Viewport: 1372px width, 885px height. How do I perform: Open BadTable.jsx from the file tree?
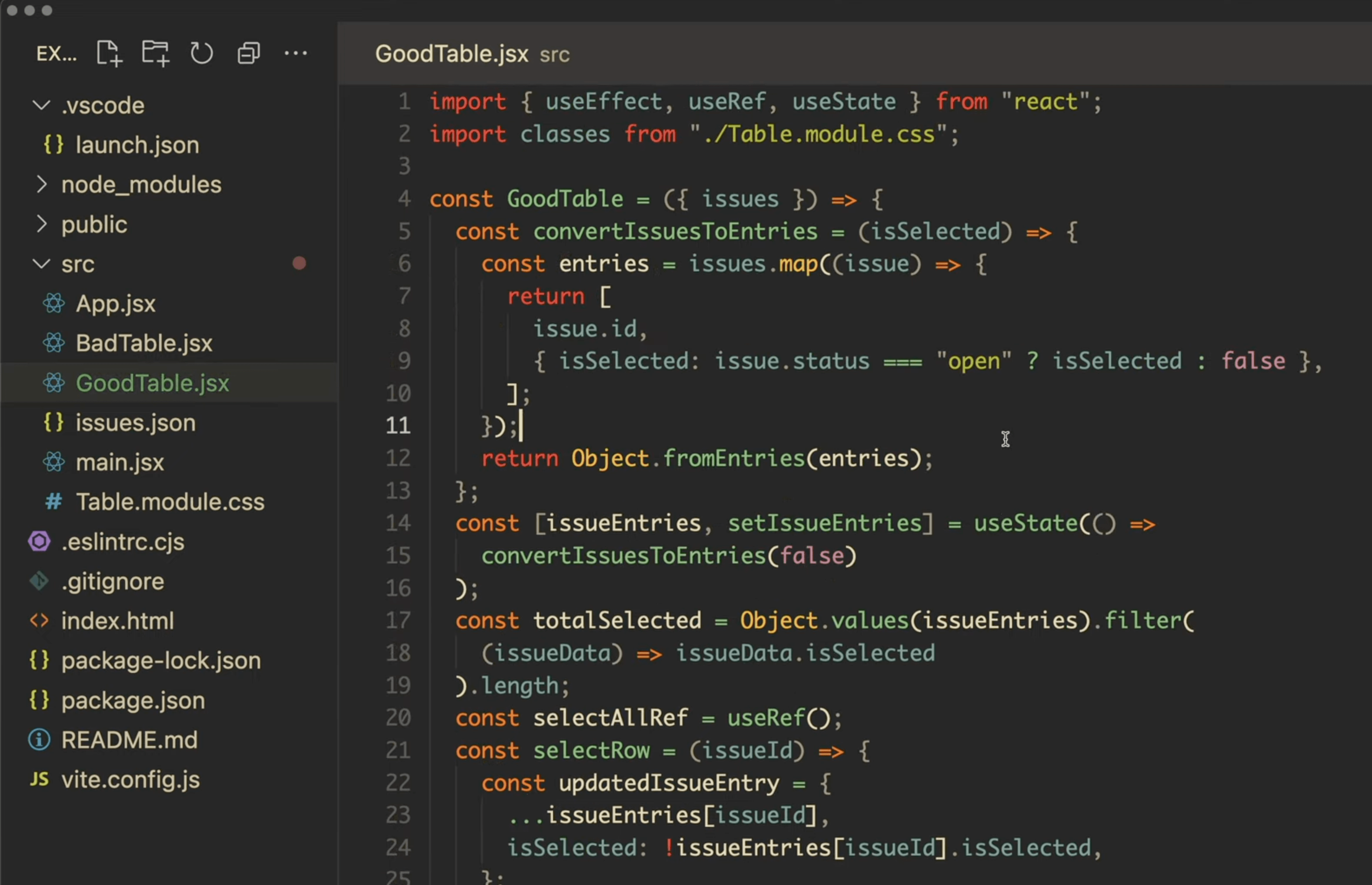click(144, 343)
